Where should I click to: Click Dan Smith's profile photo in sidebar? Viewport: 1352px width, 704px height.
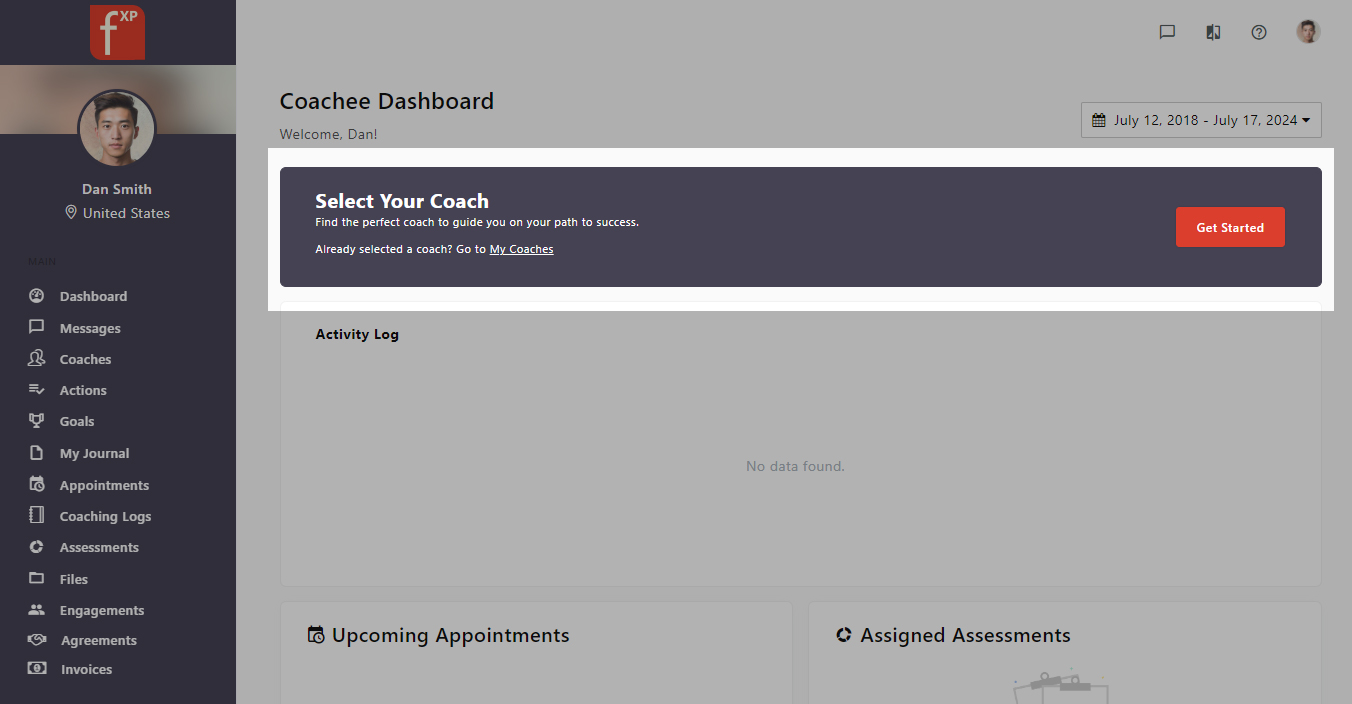pyautogui.click(x=117, y=128)
